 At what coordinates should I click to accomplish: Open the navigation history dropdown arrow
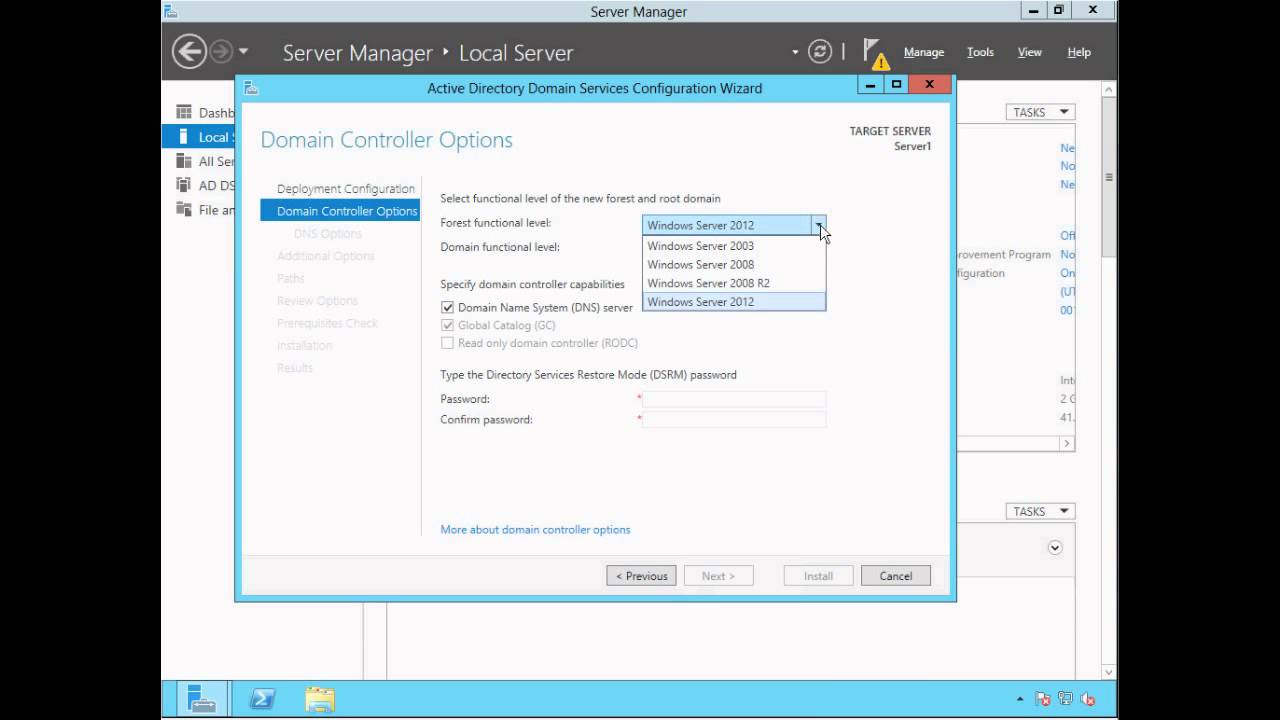(243, 51)
